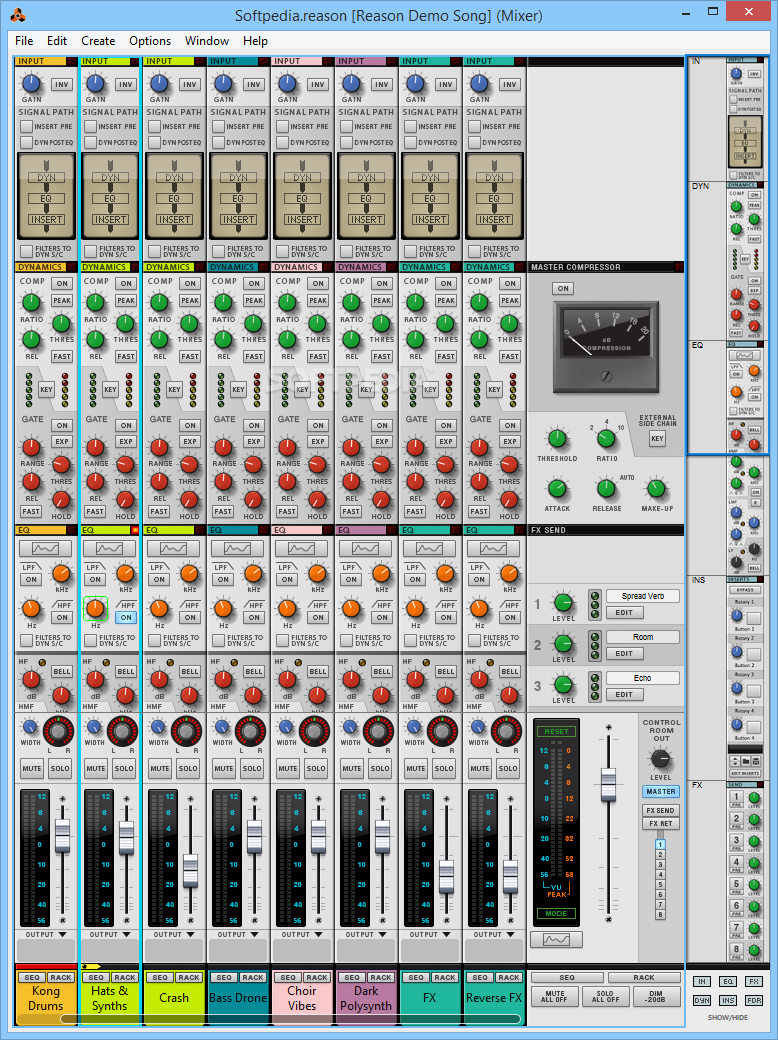Click the compressor Rel knob on Kong Drums

pos(31,340)
